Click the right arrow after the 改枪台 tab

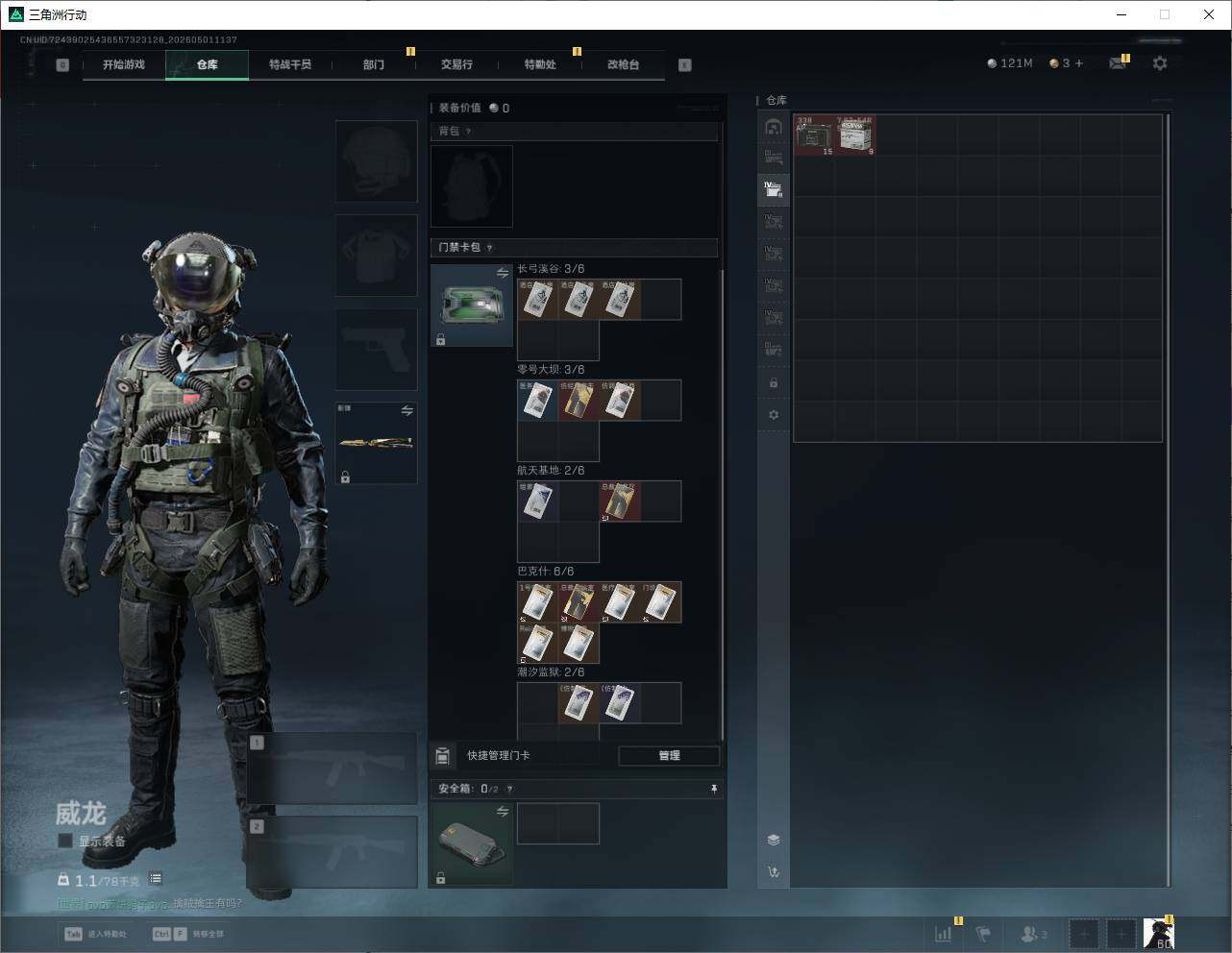[685, 65]
